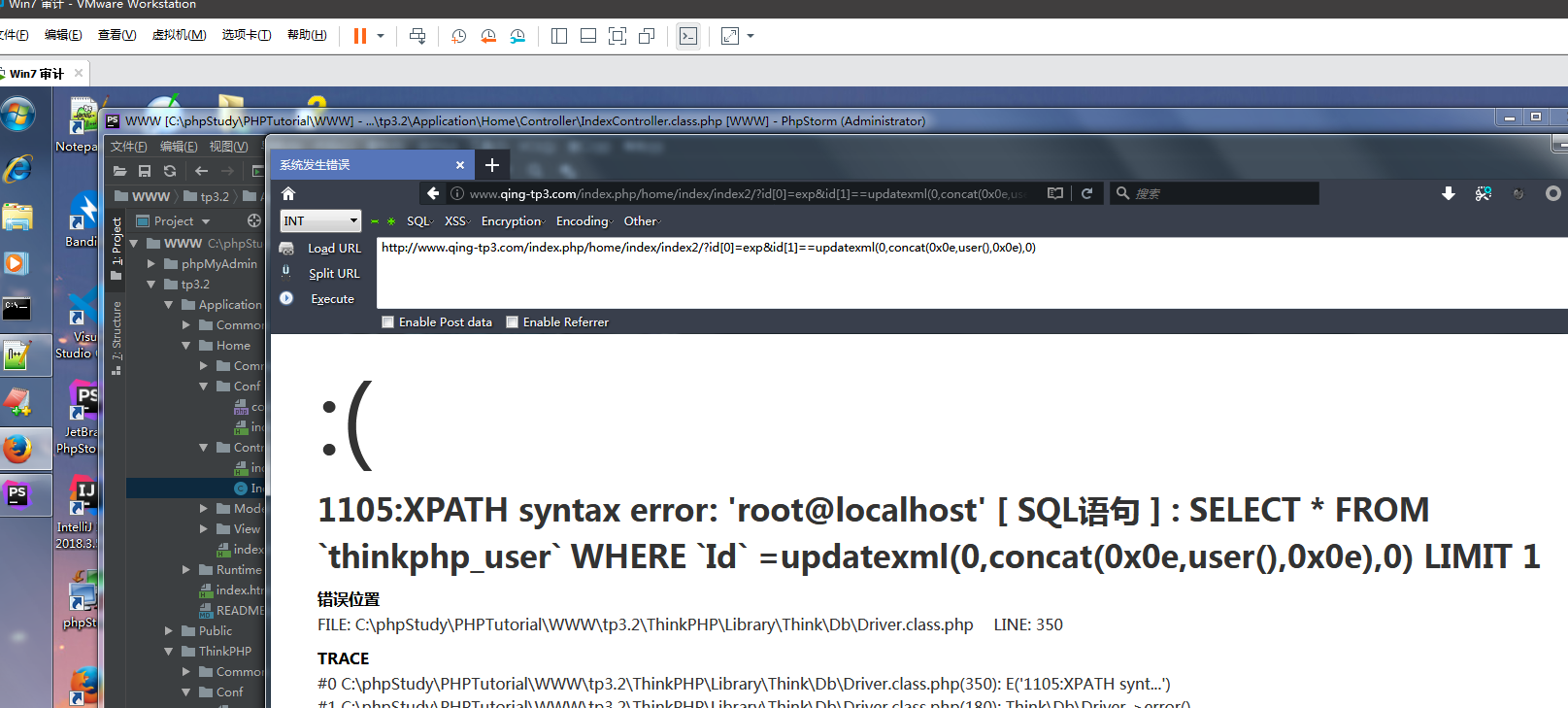The height and width of the screenshot is (708, 1568).
Task: Click PhpStorm save all toolbar icon
Action: click(x=145, y=171)
